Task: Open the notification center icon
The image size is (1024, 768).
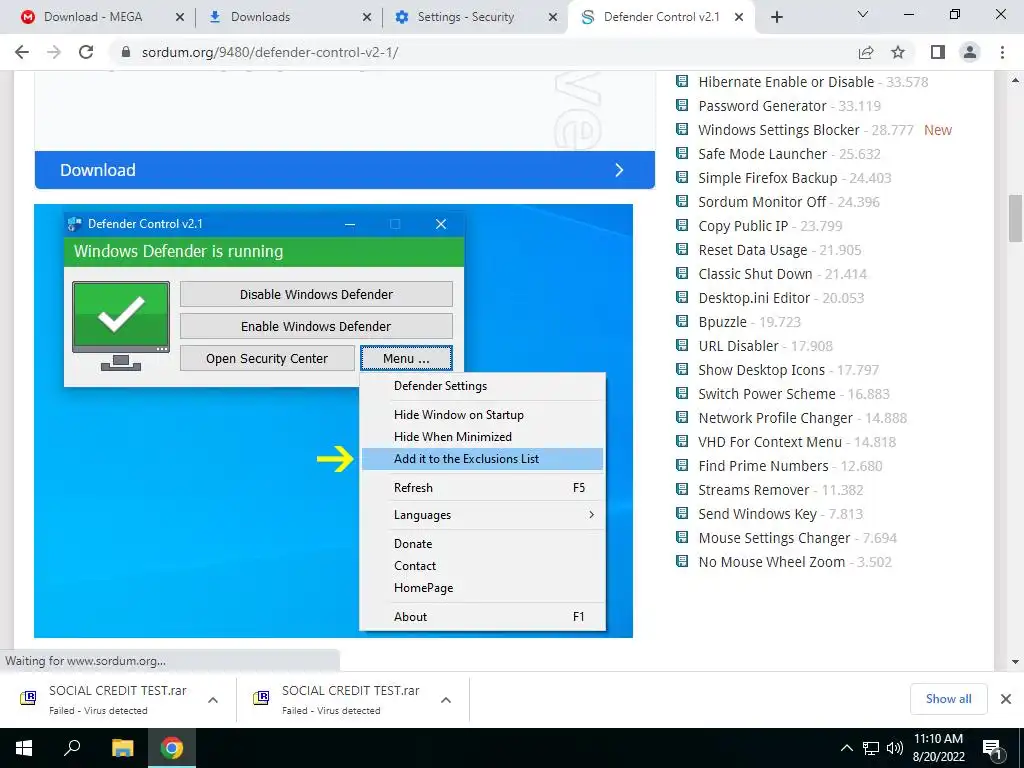Action: coord(992,749)
